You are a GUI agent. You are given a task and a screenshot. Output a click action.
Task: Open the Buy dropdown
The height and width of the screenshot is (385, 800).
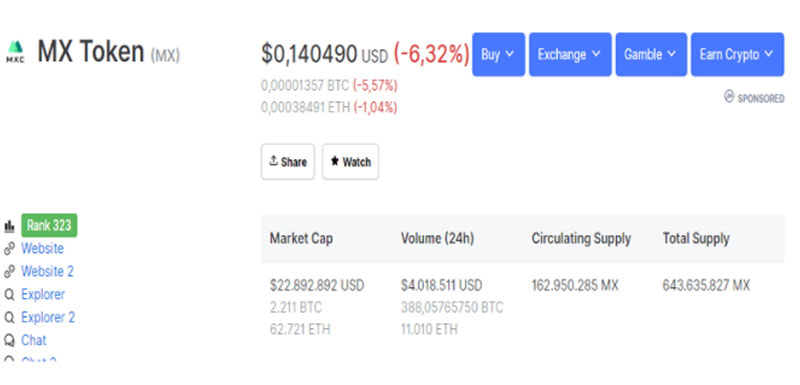click(x=498, y=55)
